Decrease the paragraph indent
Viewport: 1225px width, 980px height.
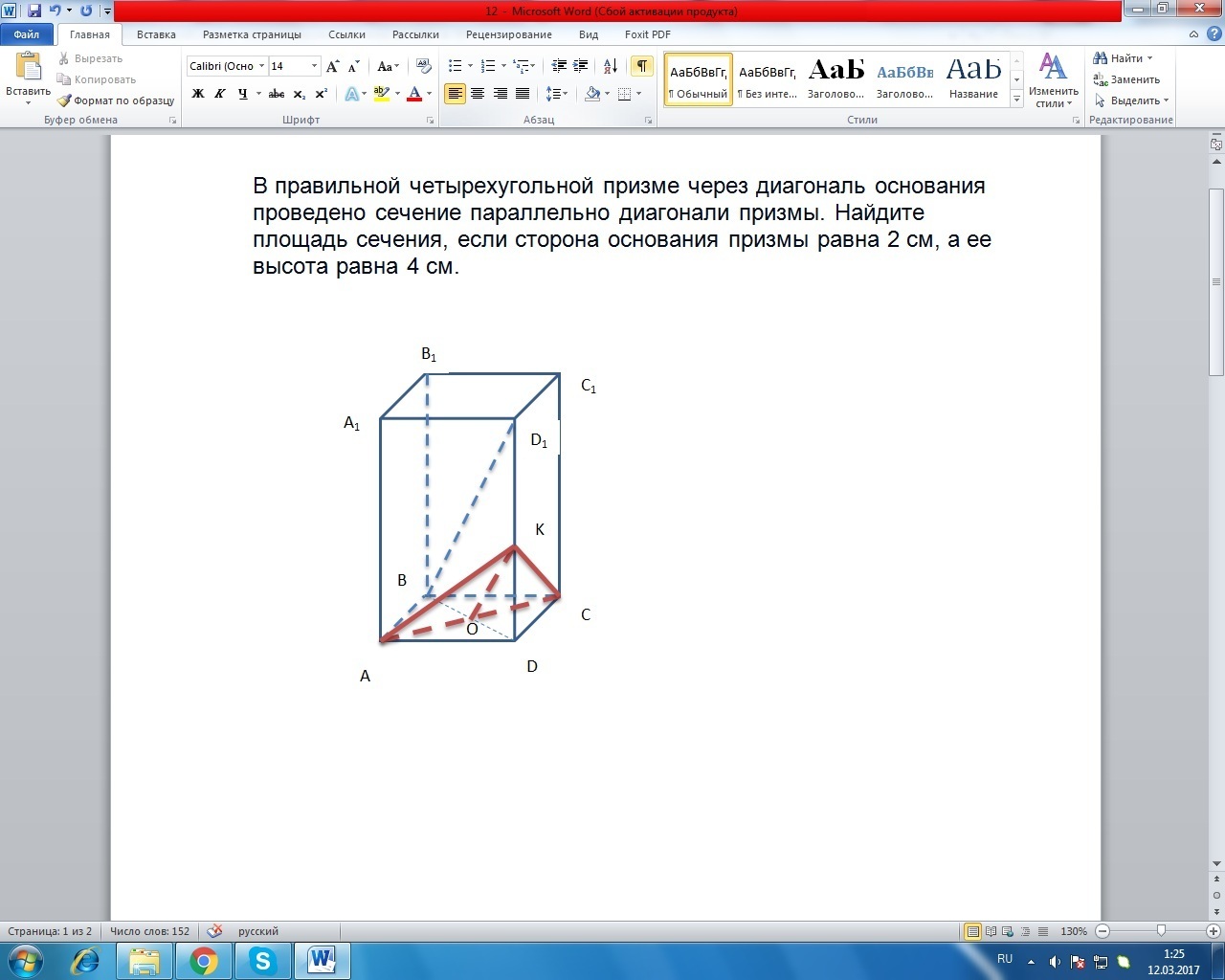(x=559, y=66)
